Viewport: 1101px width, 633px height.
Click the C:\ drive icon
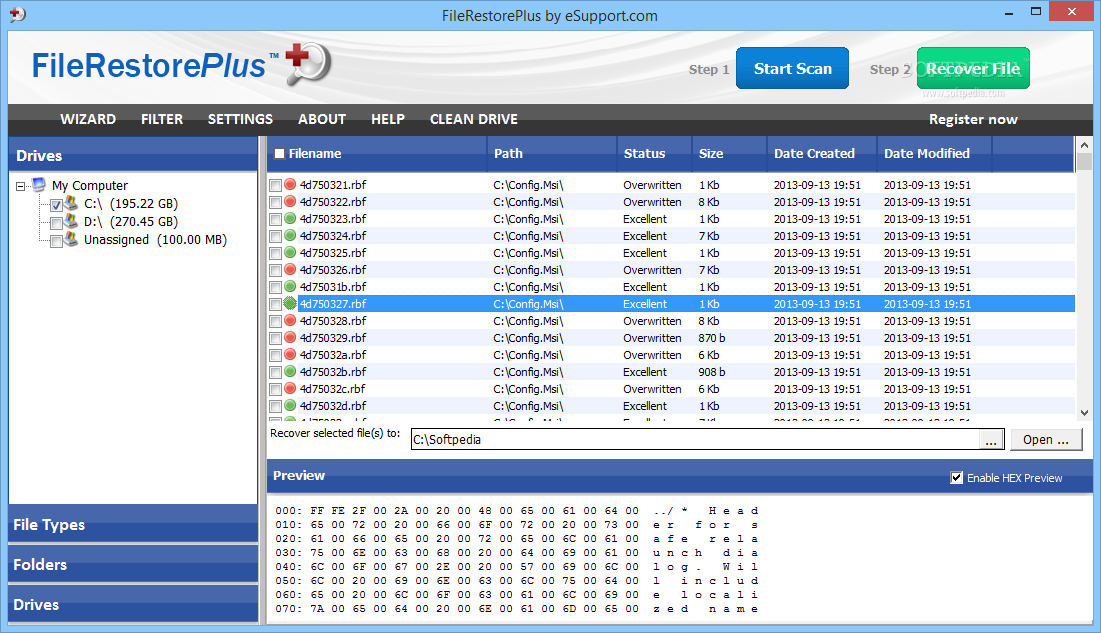click(x=72, y=203)
